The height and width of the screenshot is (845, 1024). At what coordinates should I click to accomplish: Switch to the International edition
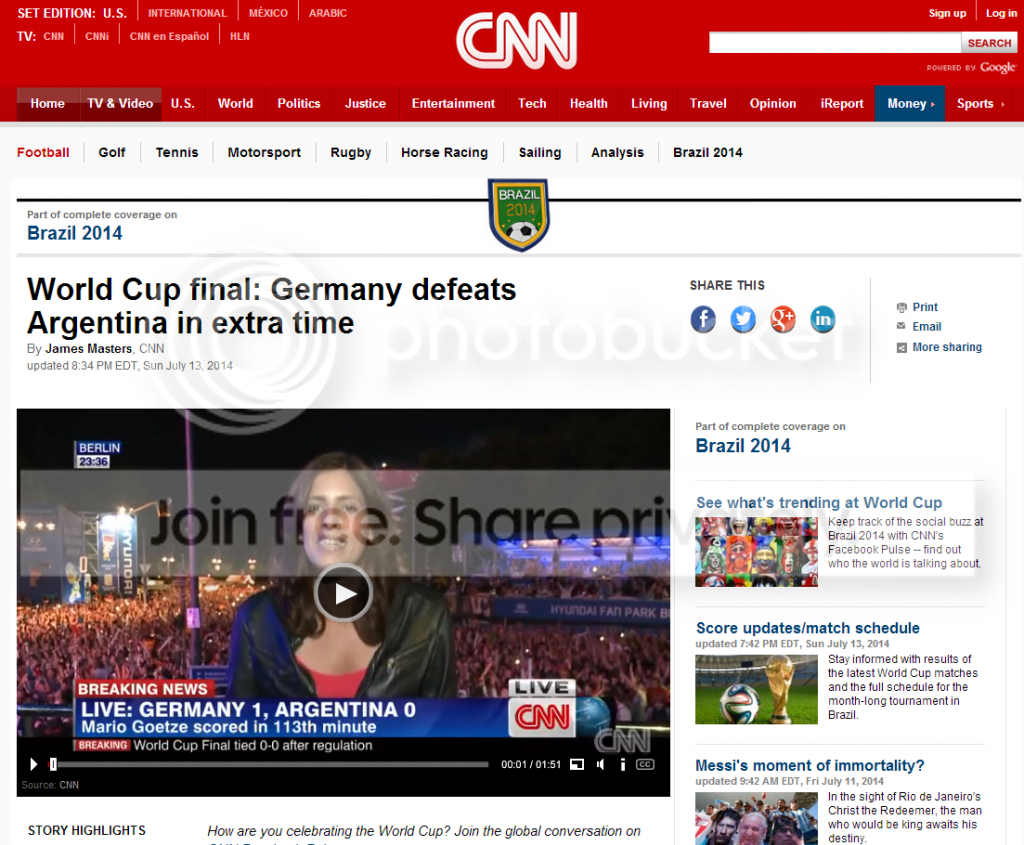[x=187, y=13]
